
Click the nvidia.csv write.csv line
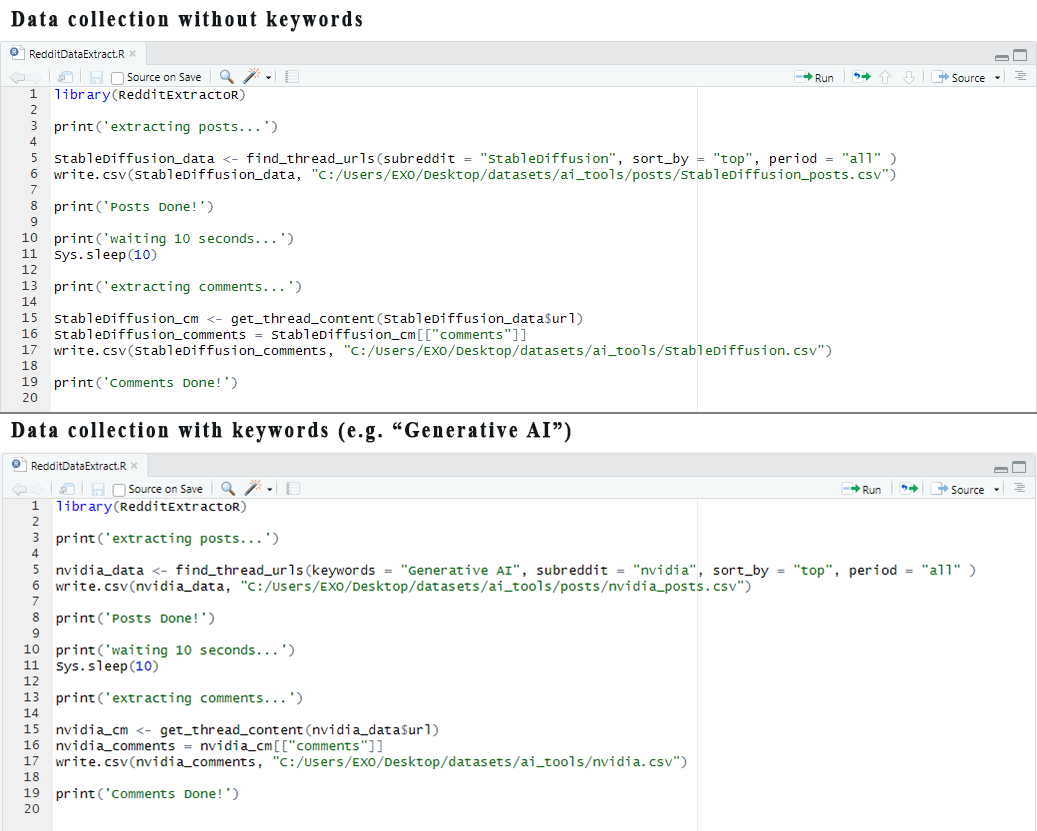tap(371, 762)
